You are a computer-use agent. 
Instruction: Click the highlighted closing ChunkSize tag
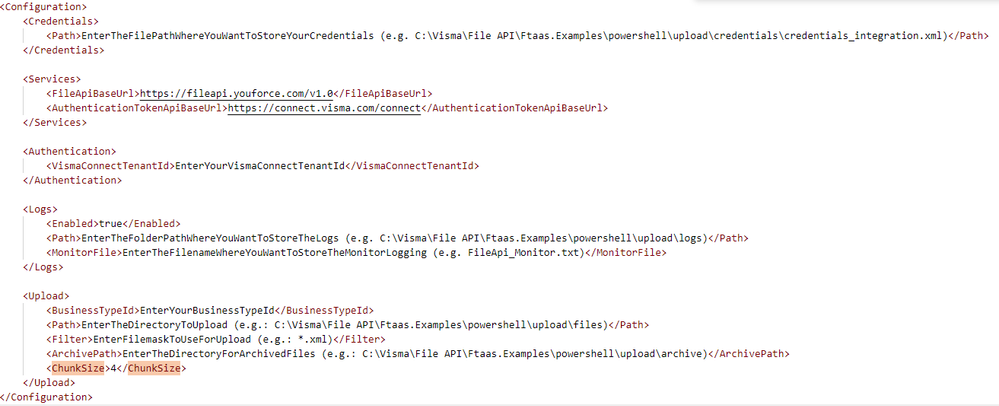[x=154, y=368]
